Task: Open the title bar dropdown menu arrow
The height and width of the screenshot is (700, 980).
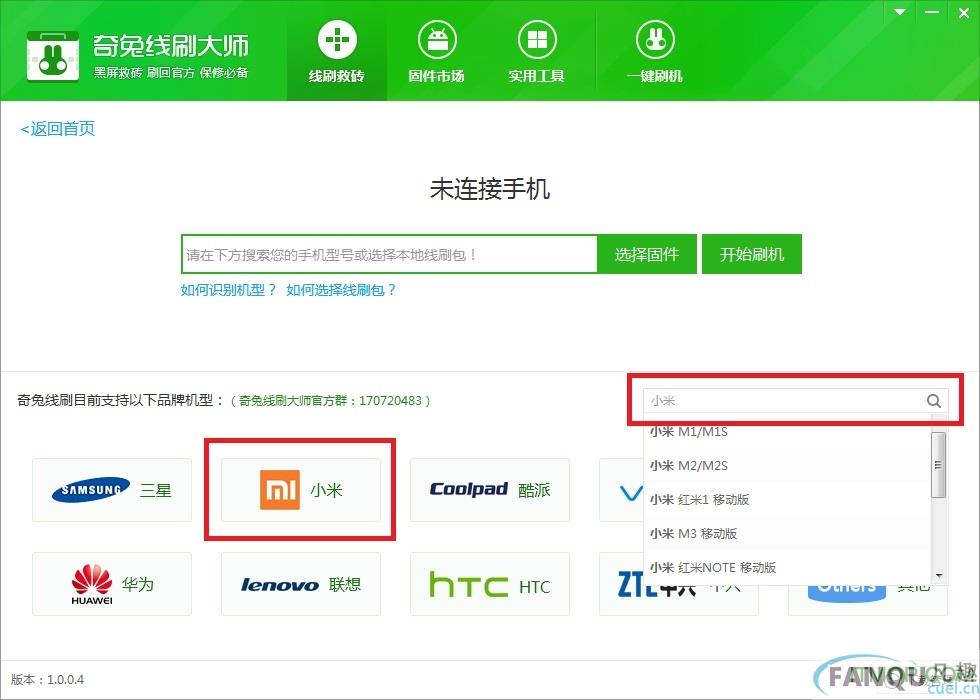Action: click(900, 12)
